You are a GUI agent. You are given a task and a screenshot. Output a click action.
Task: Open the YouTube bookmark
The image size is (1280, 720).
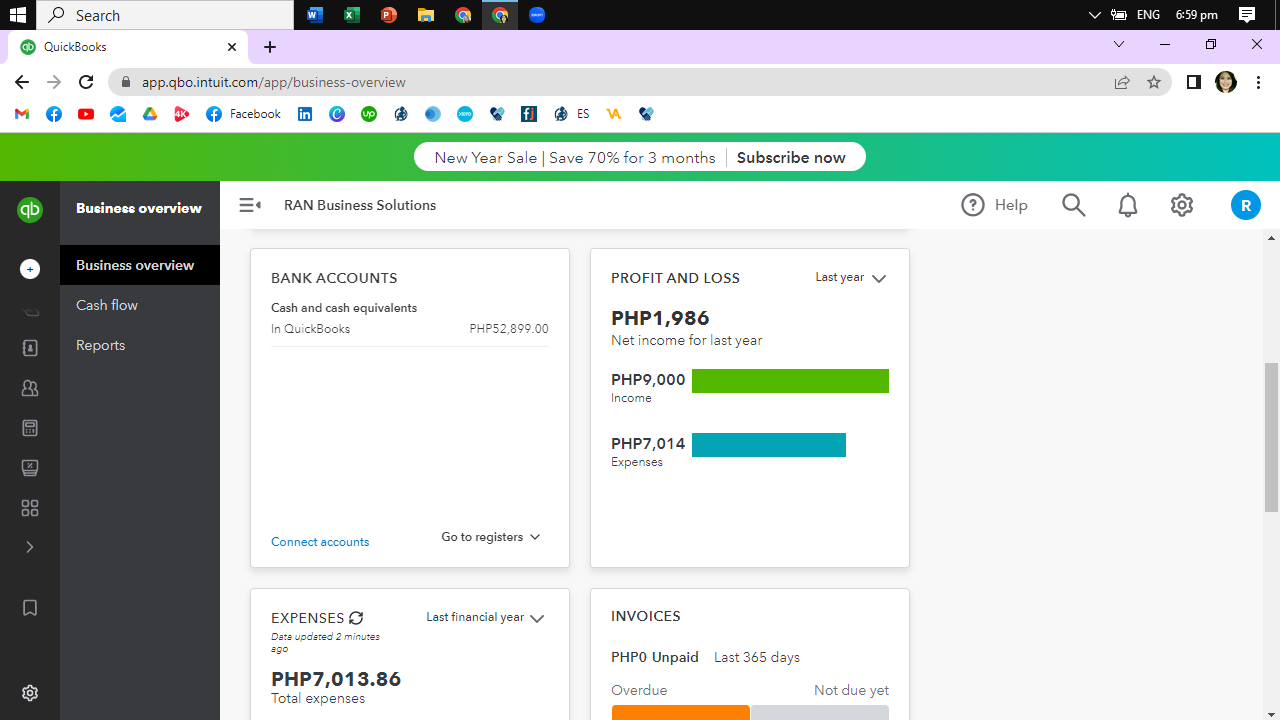(x=86, y=114)
